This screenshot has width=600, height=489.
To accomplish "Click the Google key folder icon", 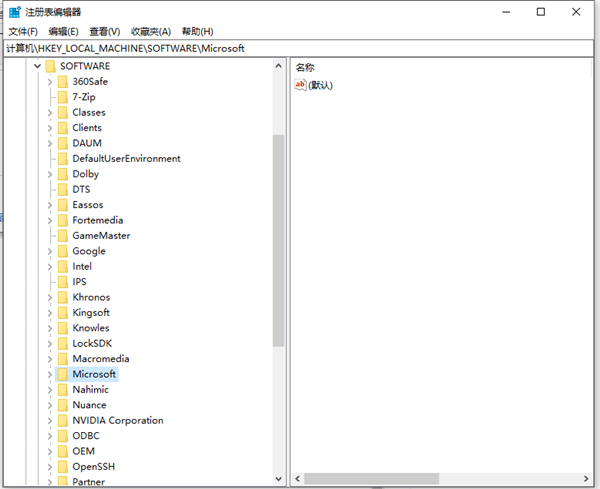I will [x=62, y=251].
